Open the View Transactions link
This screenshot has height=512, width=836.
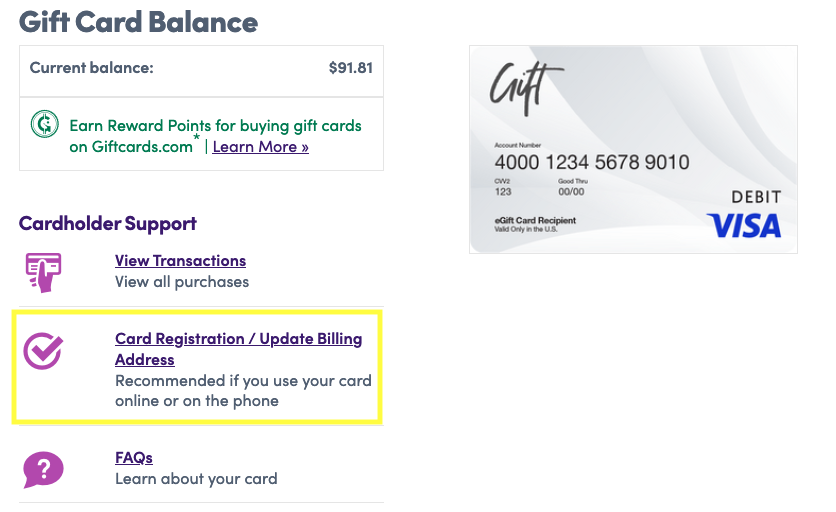pyautogui.click(x=180, y=261)
